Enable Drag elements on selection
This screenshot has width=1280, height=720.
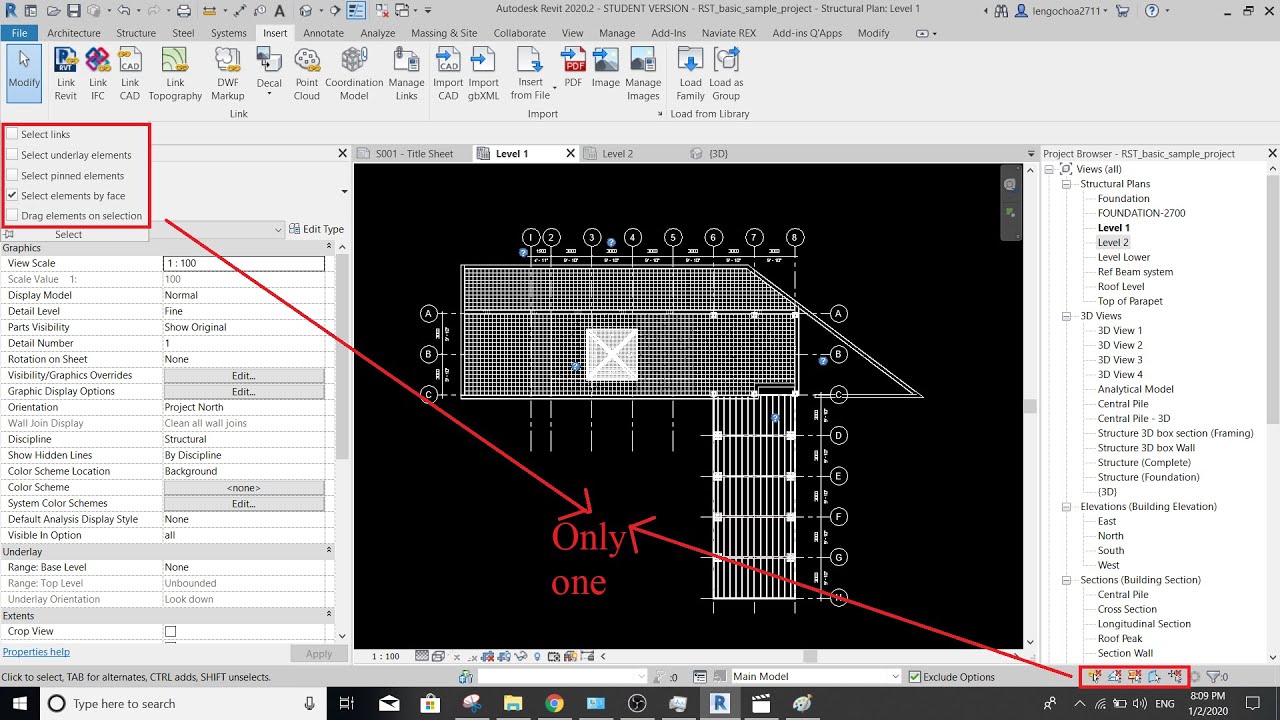pyautogui.click(x=13, y=215)
